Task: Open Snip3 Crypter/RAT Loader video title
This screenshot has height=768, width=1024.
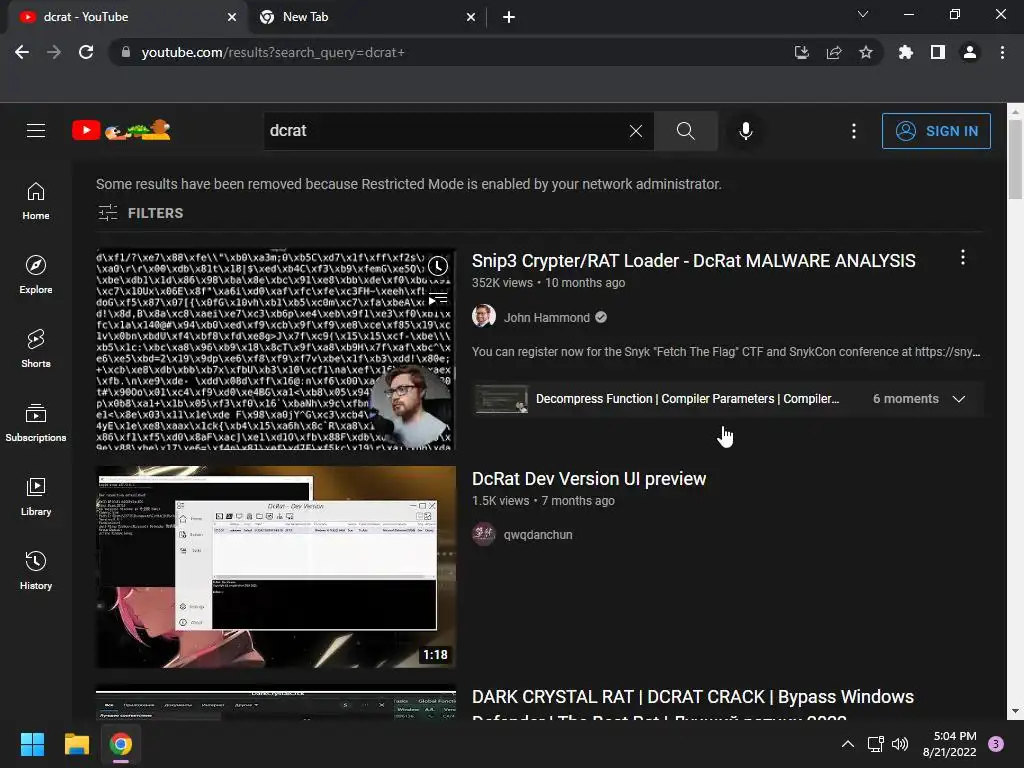Action: (x=694, y=261)
